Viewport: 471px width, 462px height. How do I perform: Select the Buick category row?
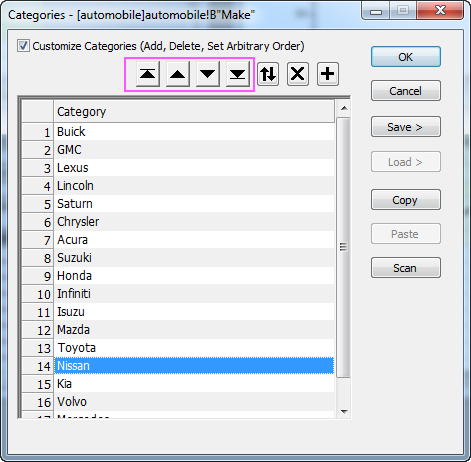pyautogui.click(x=194, y=132)
